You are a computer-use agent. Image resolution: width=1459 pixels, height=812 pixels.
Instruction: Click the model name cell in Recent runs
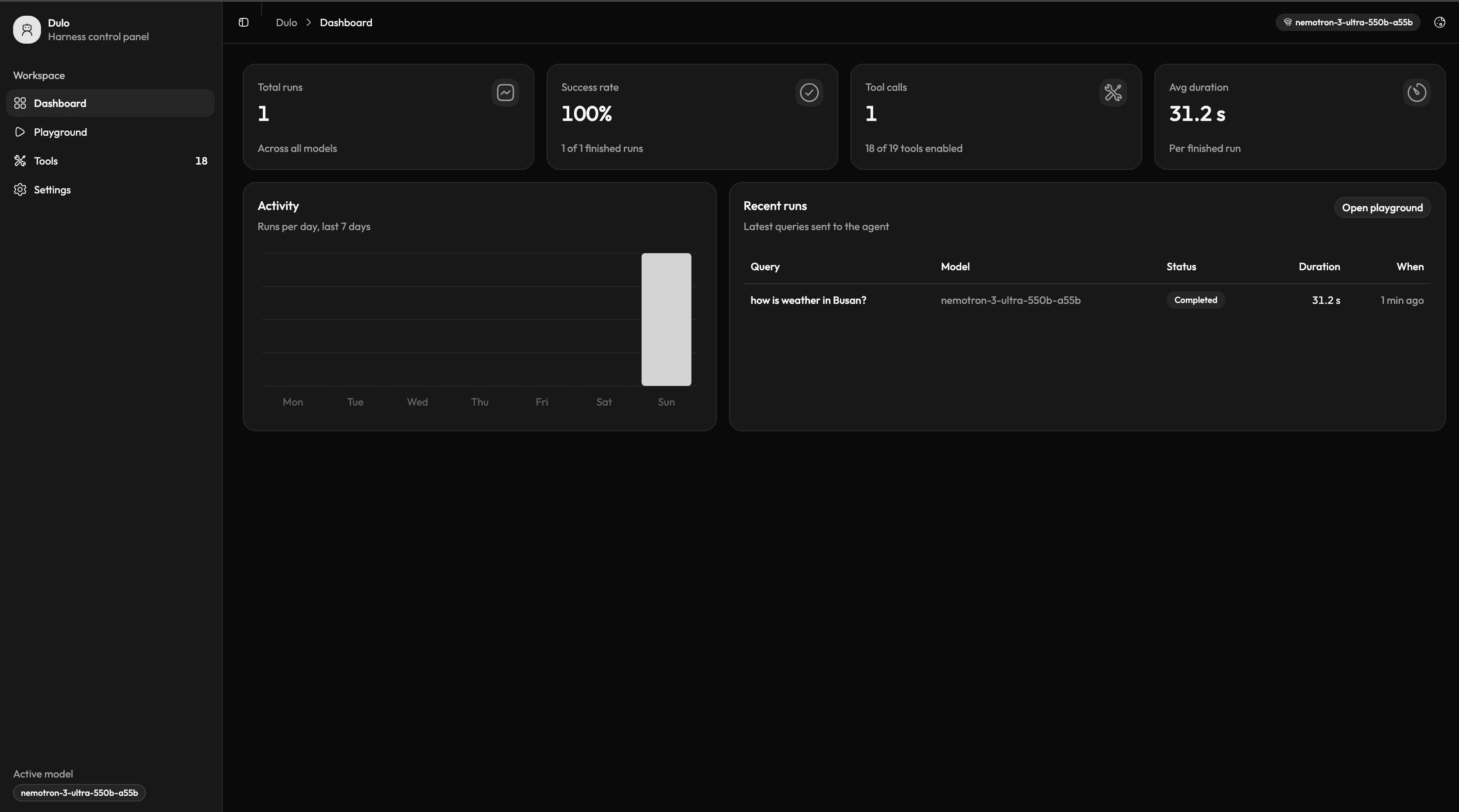1010,300
